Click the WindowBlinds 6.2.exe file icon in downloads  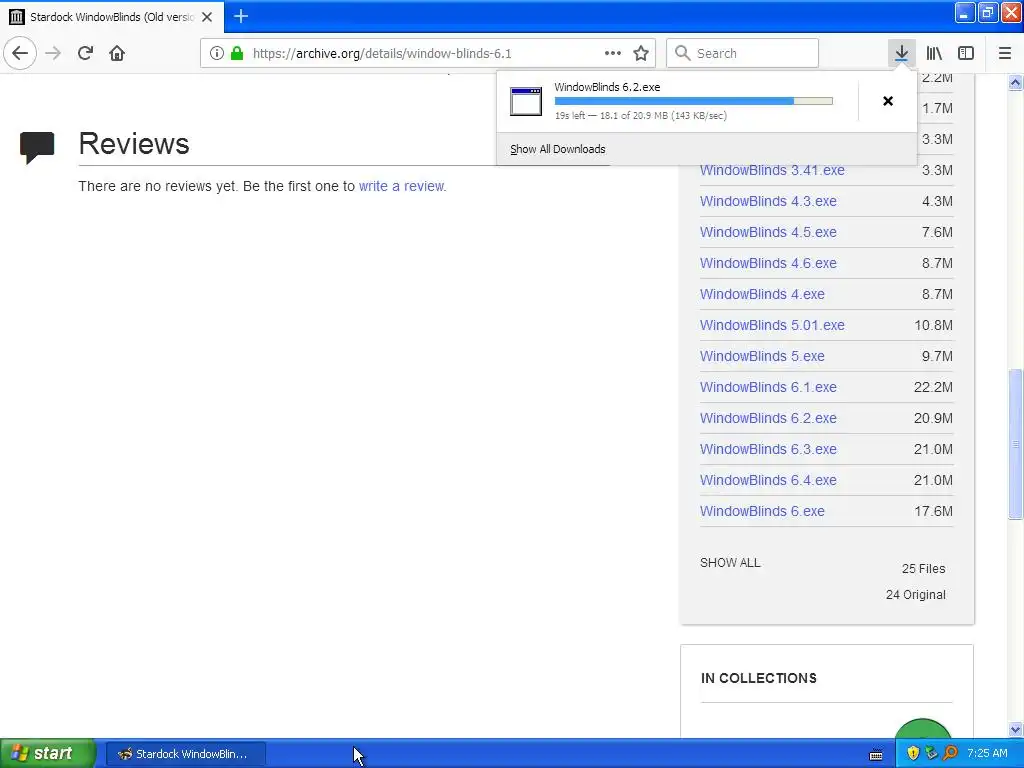pyautogui.click(x=526, y=101)
